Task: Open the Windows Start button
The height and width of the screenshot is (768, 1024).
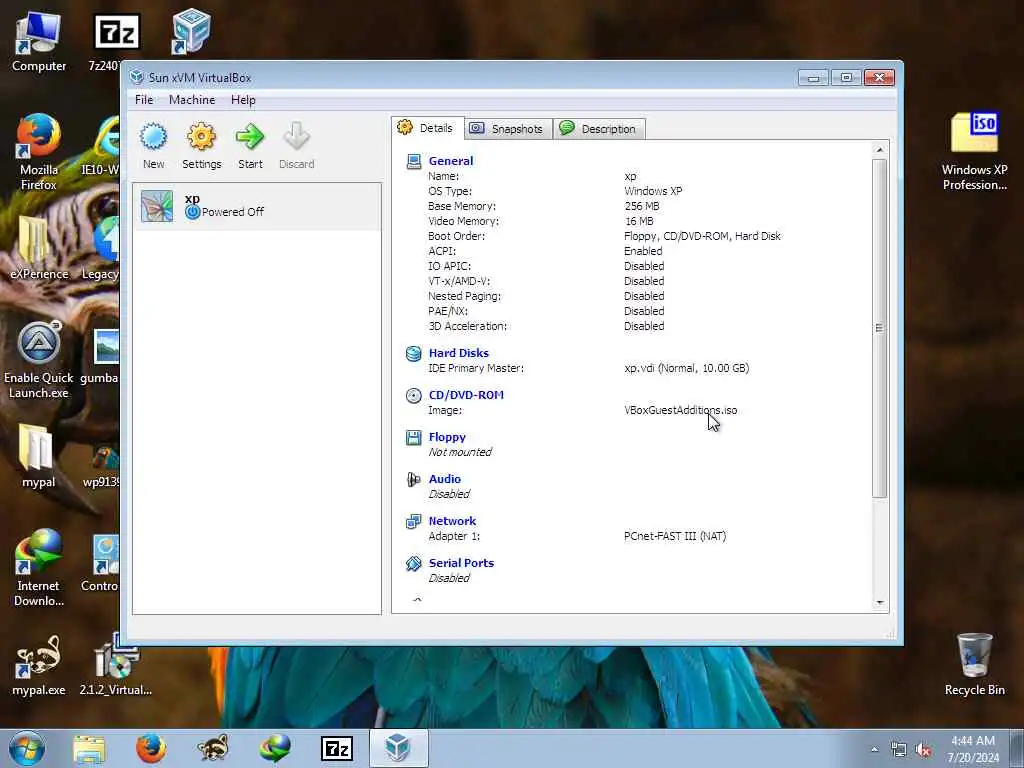Action: [x=27, y=748]
